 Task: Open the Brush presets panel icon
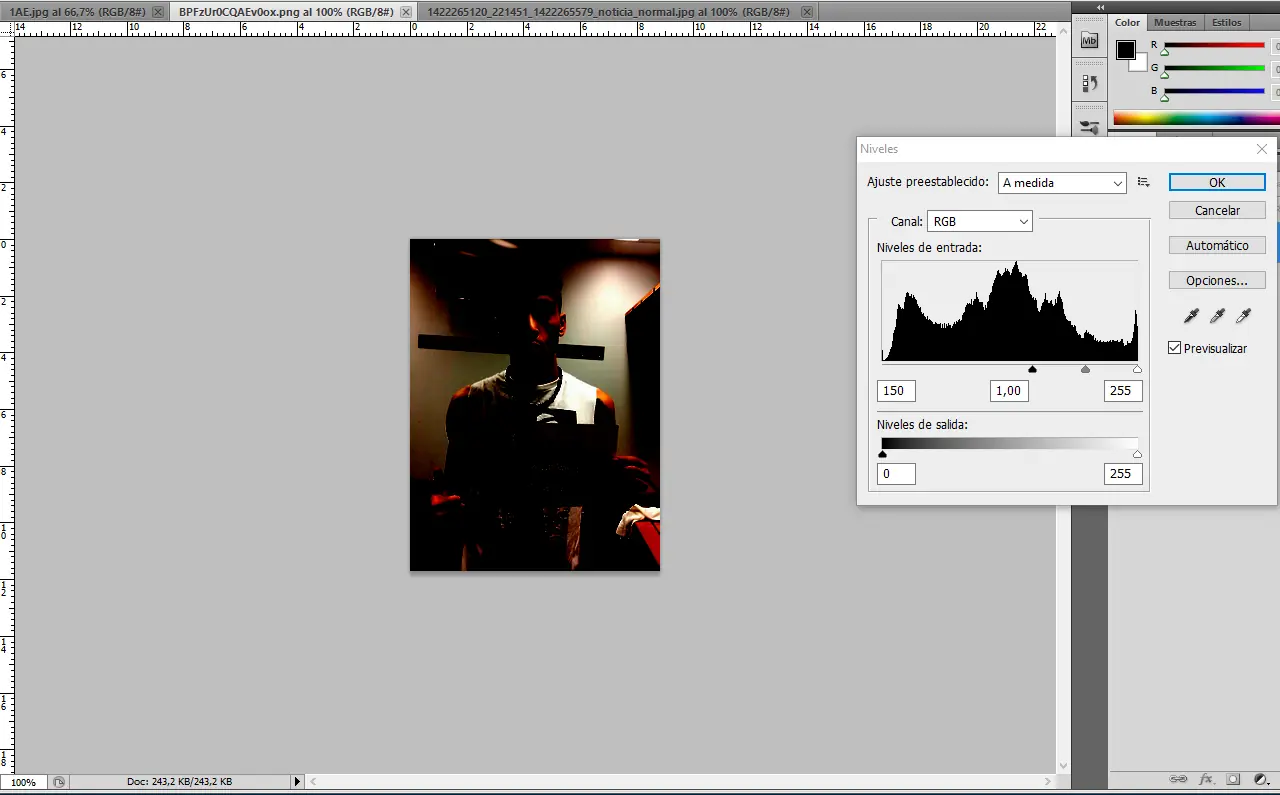1090,128
